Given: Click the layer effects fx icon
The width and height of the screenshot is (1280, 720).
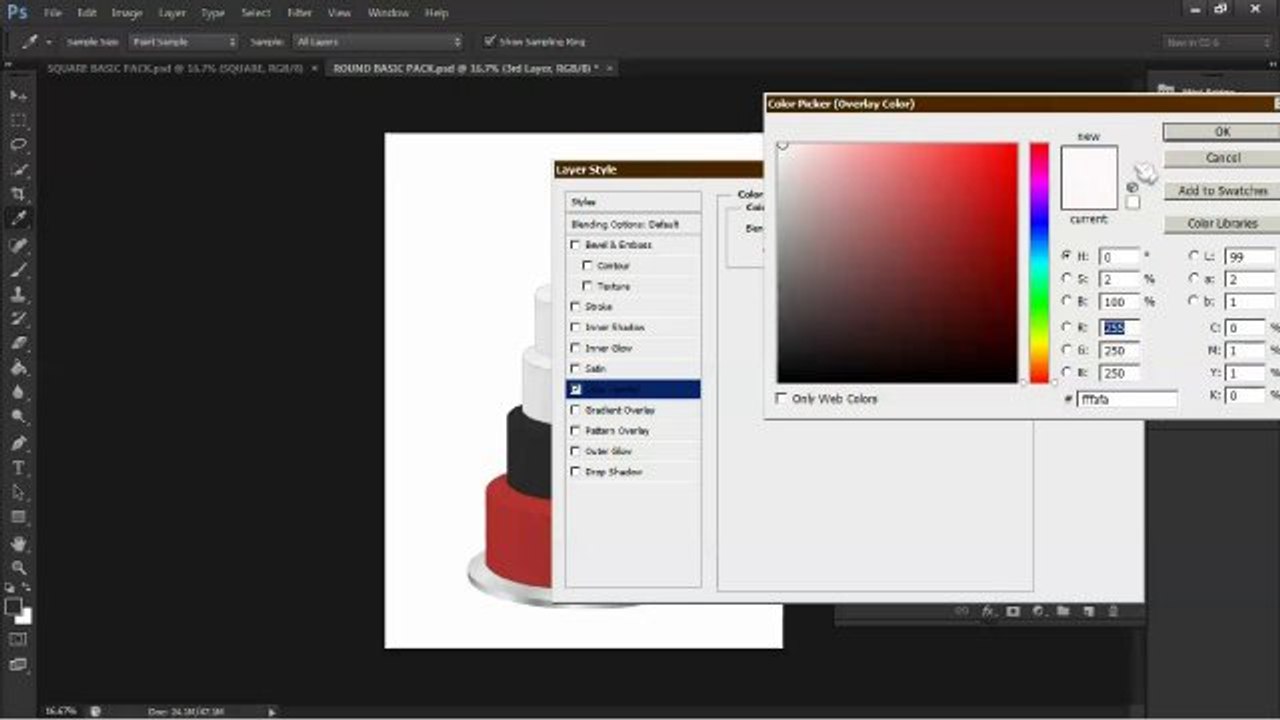Looking at the screenshot, I should (988, 610).
